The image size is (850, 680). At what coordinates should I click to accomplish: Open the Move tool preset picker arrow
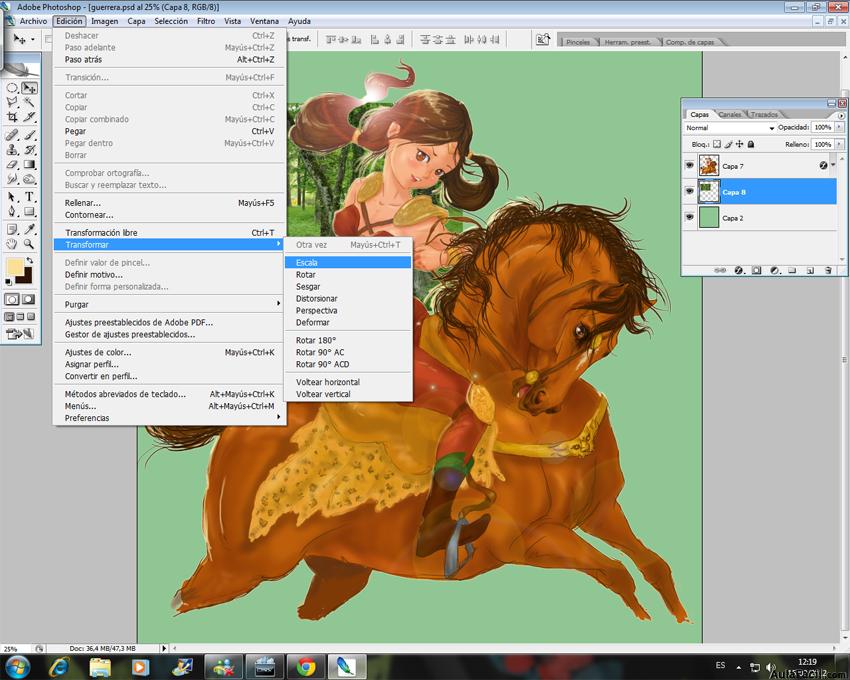point(33,39)
